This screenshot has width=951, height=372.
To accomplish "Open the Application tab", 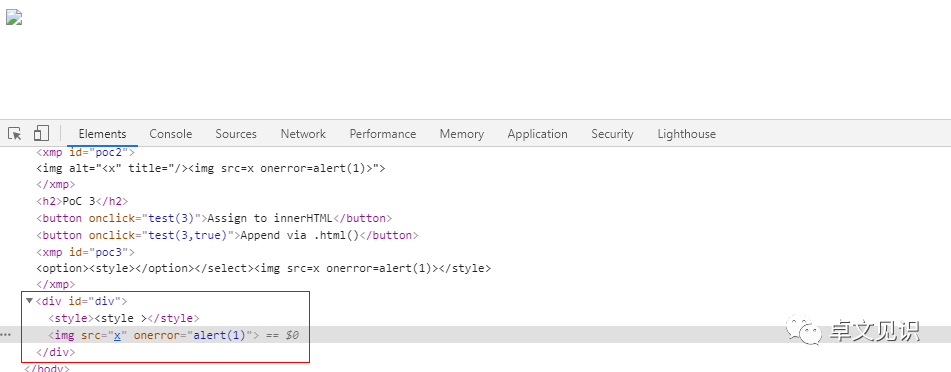I will coord(537,134).
